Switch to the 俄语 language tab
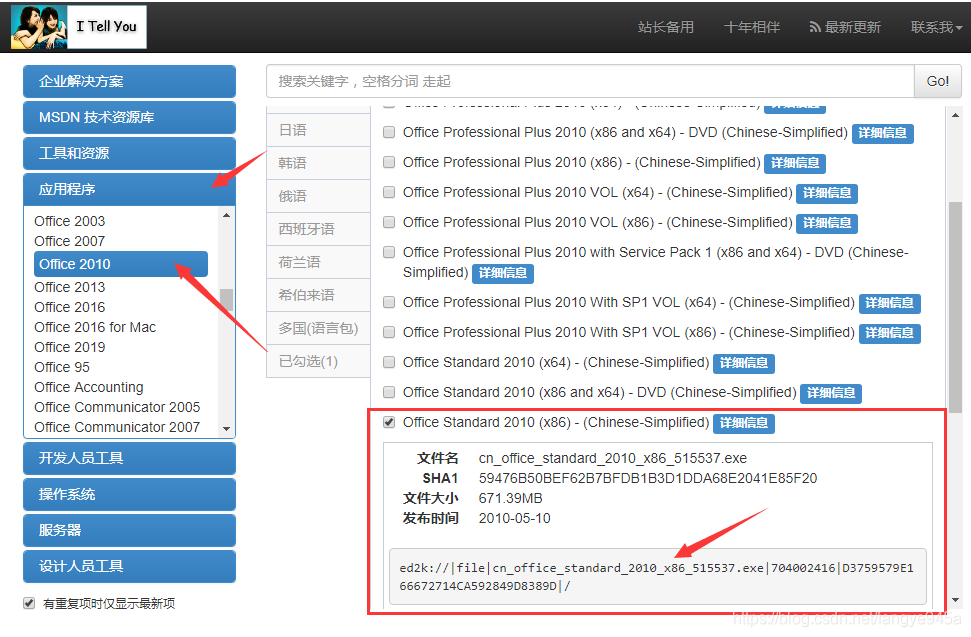The image size is (971, 637). tap(318, 196)
